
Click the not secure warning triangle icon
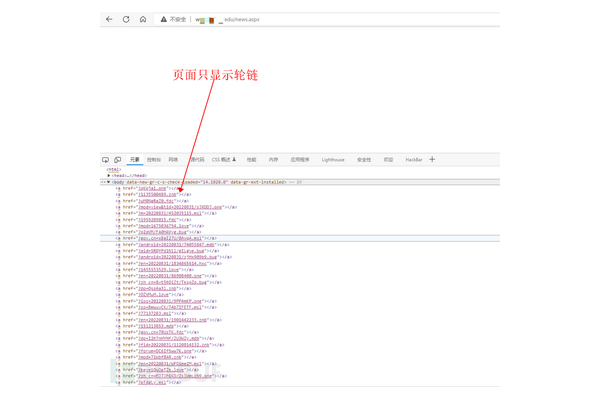tap(164, 19)
